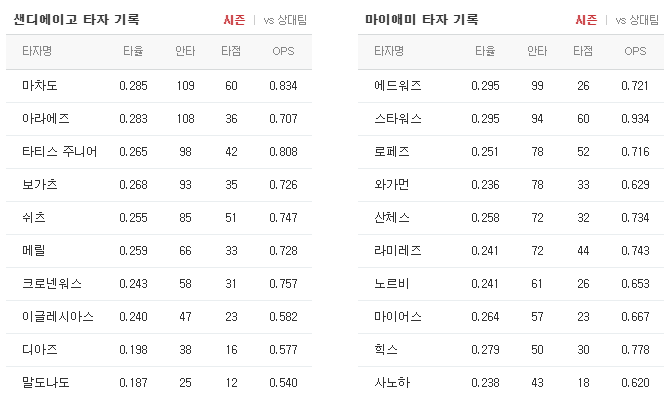
Task: Click 마이애미 타자 기록 title
Action: (x=422, y=20)
